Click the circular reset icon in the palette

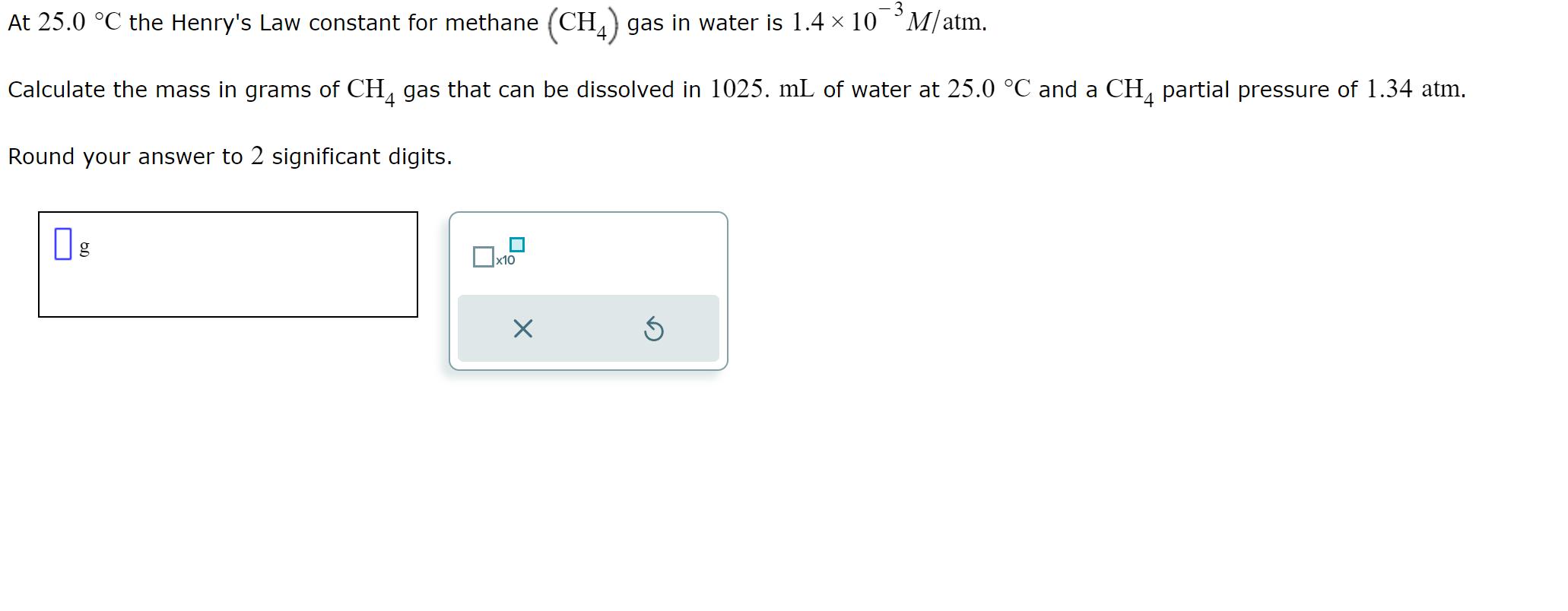tap(652, 328)
